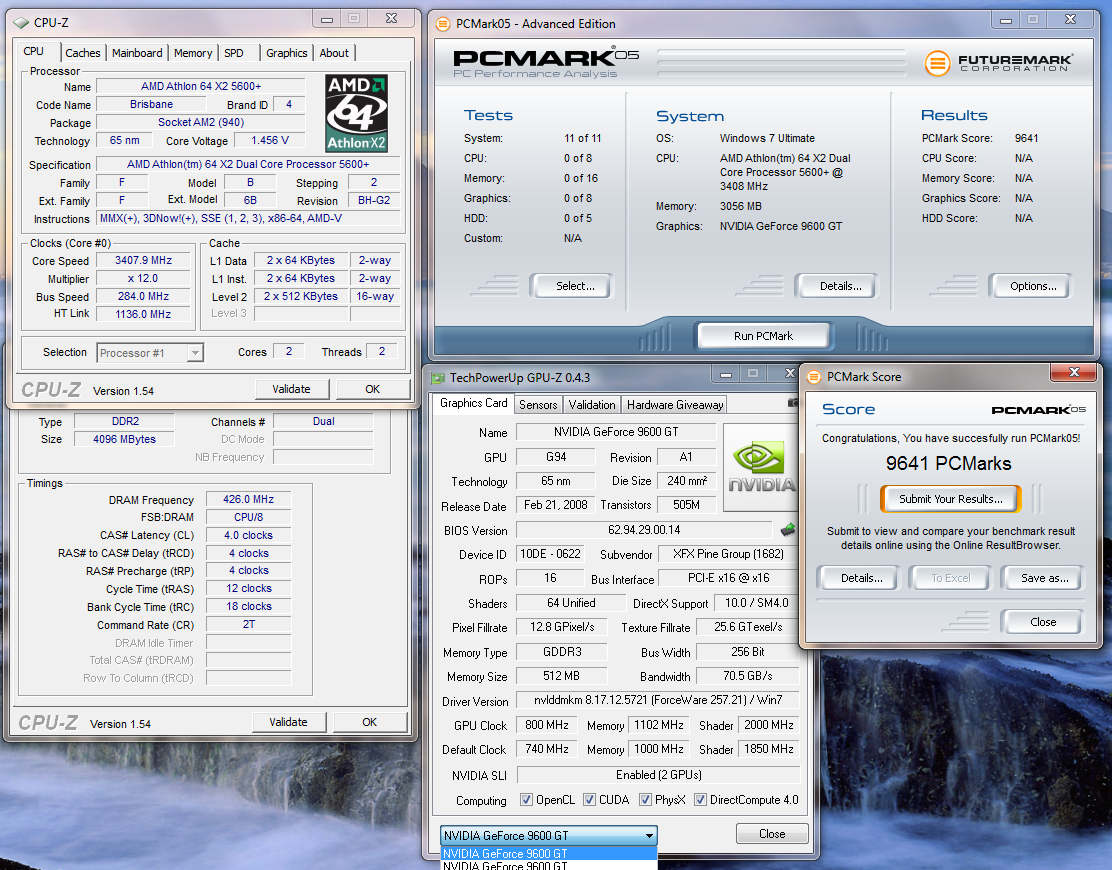Click the Instructions field in CPU-Z
The width and height of the screenshot is (1112, 870).
tap(248, 218)
